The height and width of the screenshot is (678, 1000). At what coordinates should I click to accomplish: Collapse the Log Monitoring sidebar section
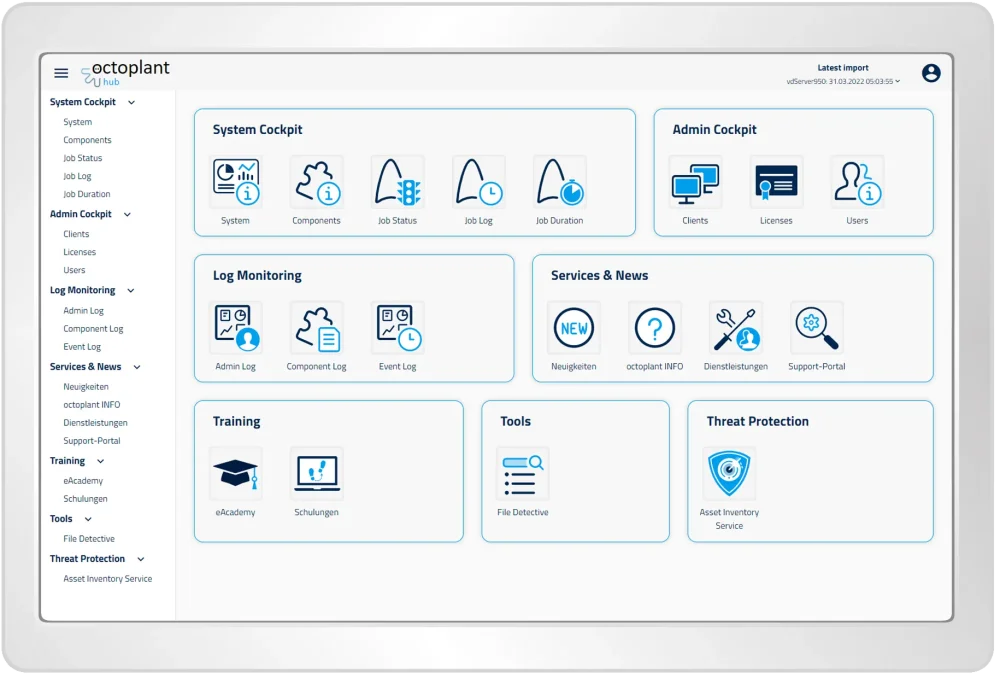coord(131,291)
